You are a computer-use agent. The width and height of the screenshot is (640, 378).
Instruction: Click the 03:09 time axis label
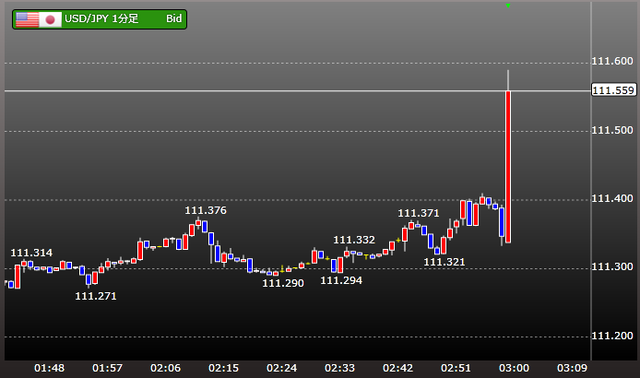click(572, 368)
